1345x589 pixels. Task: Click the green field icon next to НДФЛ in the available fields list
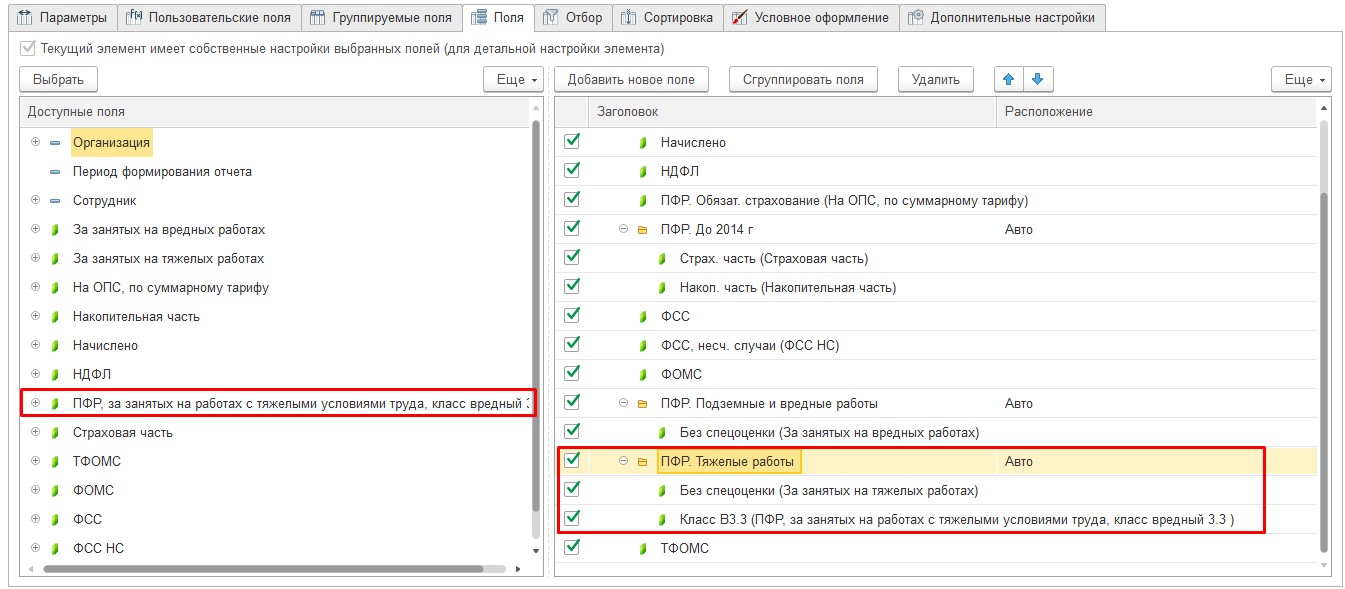55,375
